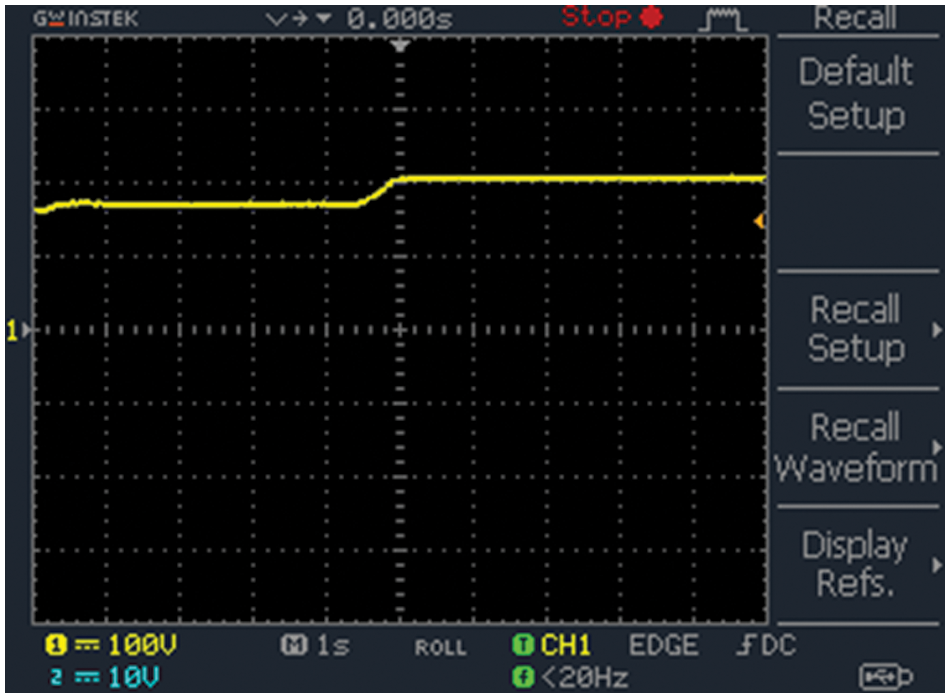Click the trigger position marker above the grid
Image resolution: width=950 pixels, height=698 pixels.
point(401,46)
